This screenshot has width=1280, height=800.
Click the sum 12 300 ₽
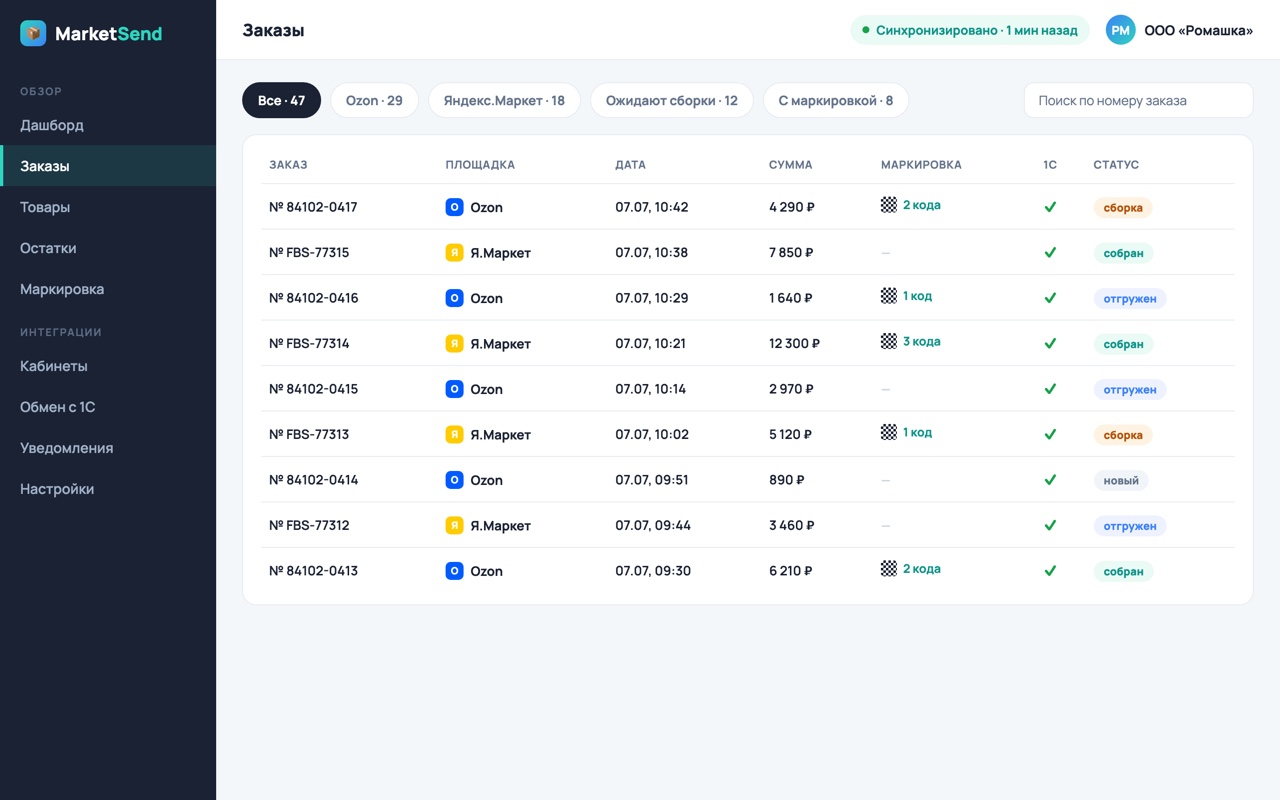coord(794,344)
